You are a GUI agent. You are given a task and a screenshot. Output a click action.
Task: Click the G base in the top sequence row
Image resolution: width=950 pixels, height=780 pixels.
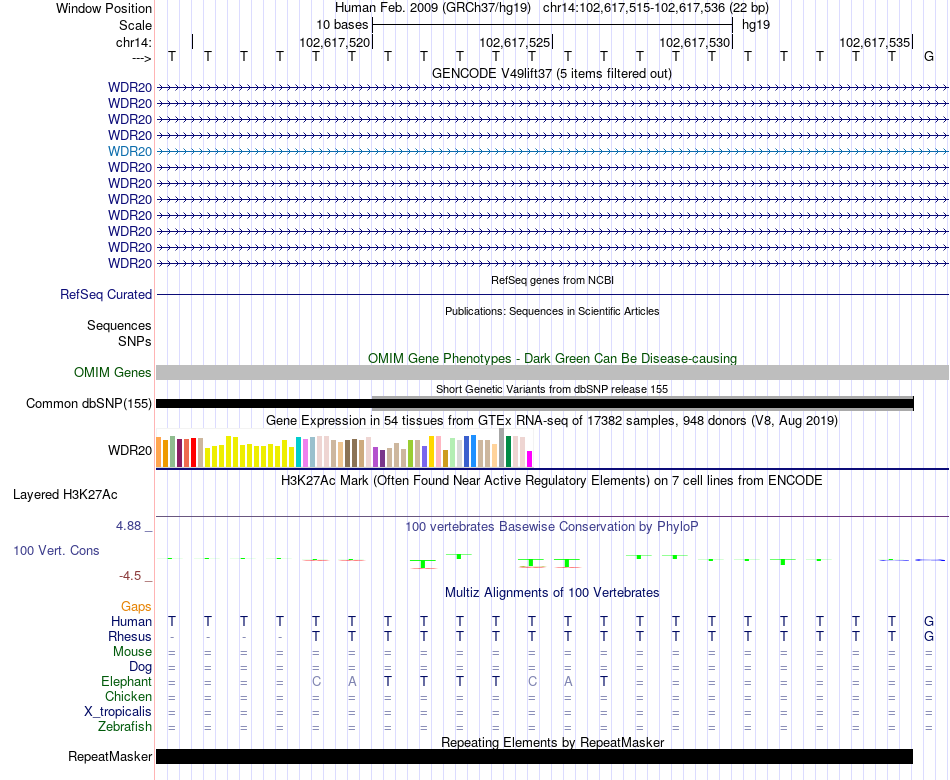pos(928,56)
